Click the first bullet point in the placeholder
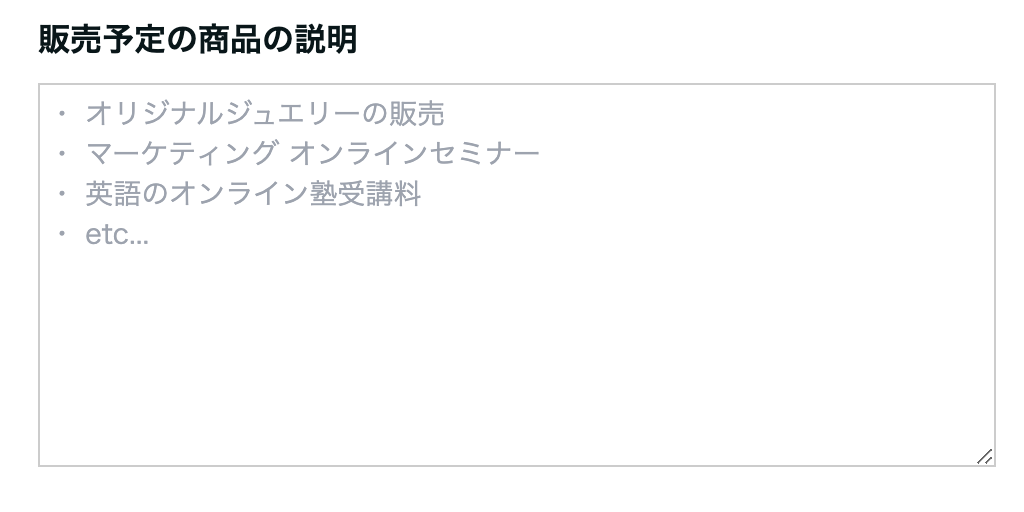Screen dimensions: 1024x512 [63, 114]
